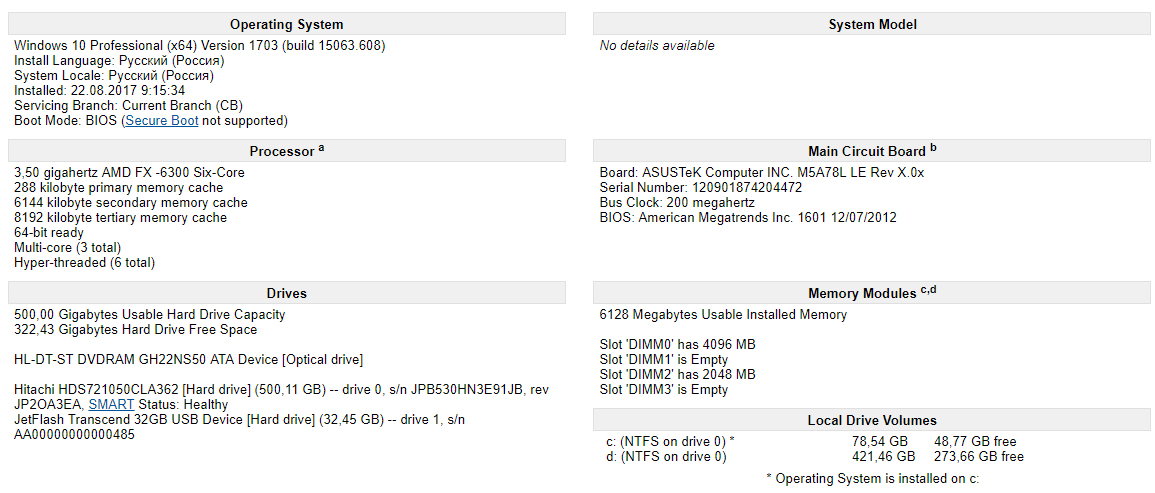This screenshot has height=493, width=1155.
Task: Click the Windows 10 Professional version line
Action: point(200,46)
